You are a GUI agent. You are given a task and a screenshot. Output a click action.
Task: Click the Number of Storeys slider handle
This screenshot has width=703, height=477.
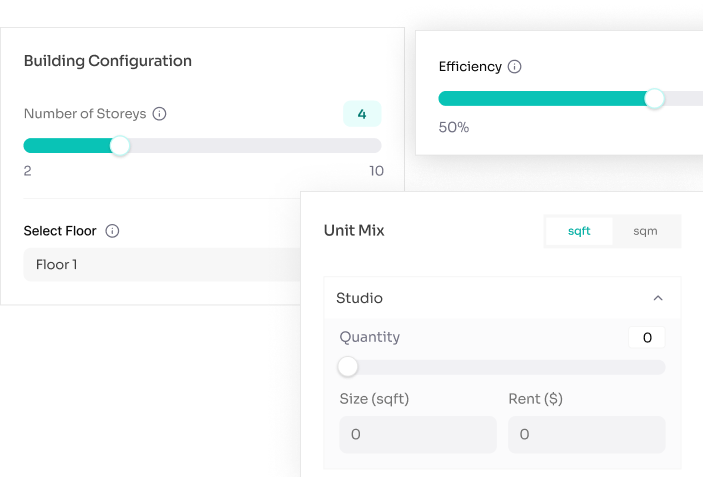(x=120, y=146)
